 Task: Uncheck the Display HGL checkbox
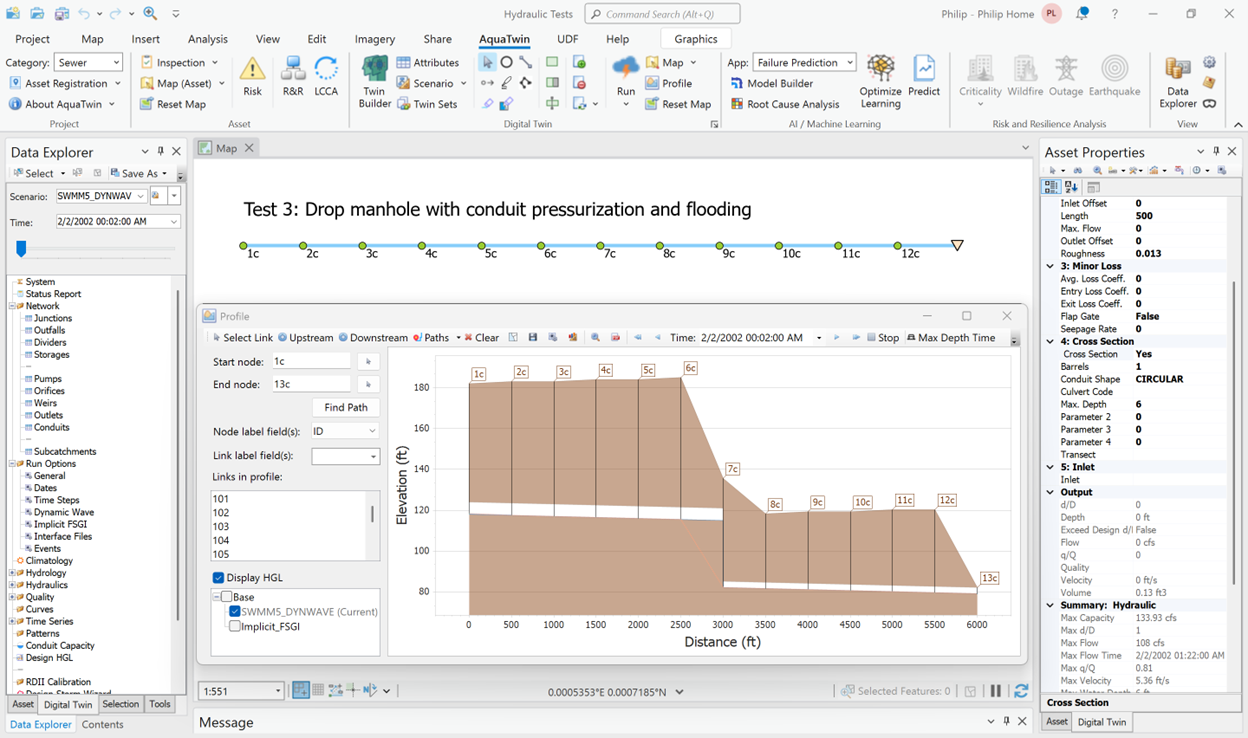point(219,578)
